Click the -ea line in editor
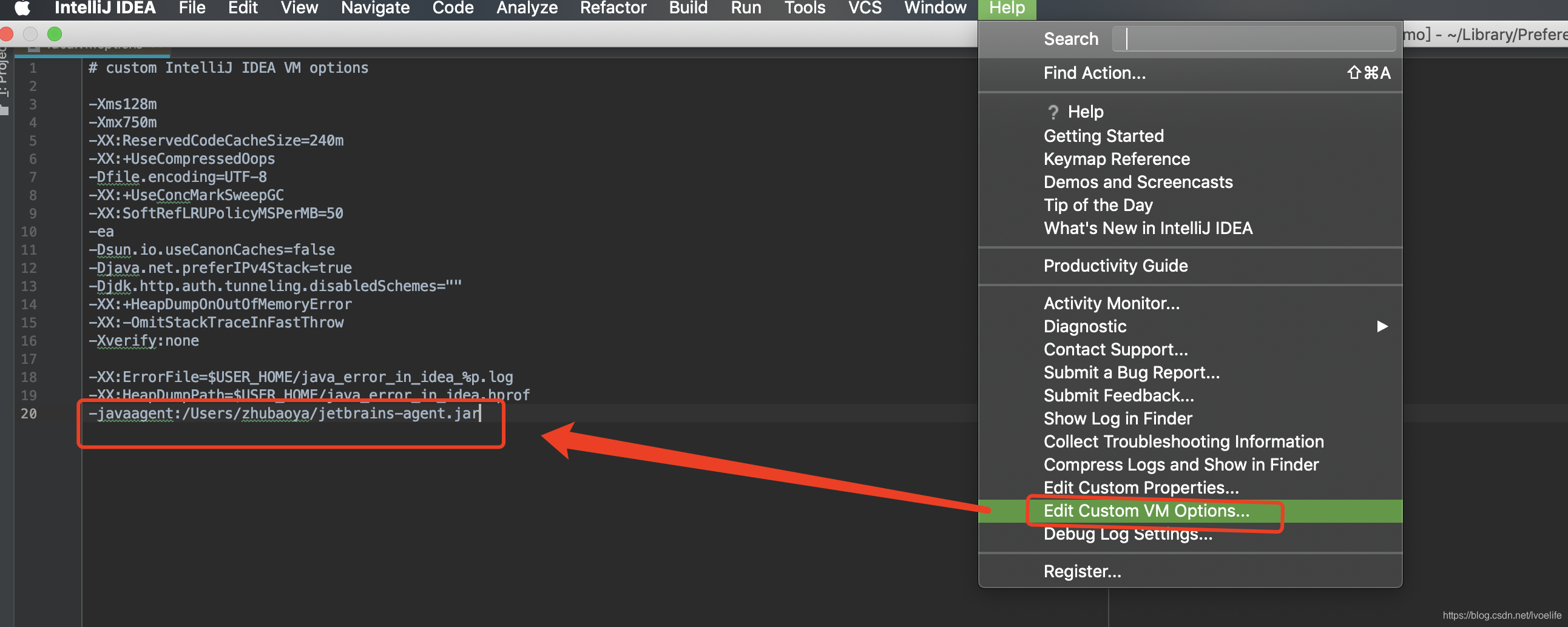1568x627 pixels. [101, 232]
